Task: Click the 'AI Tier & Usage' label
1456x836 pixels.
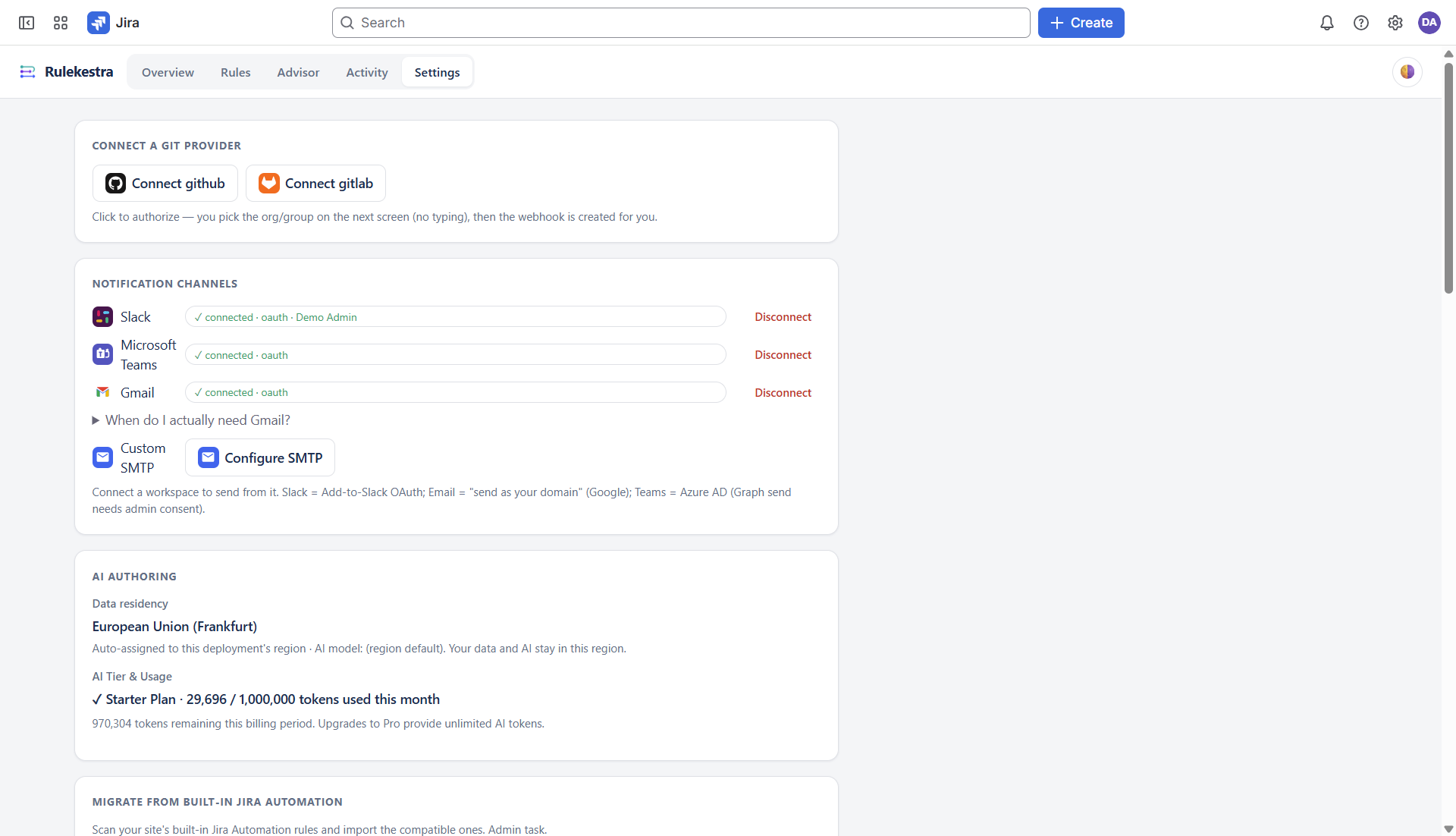Action: (132, 677)
